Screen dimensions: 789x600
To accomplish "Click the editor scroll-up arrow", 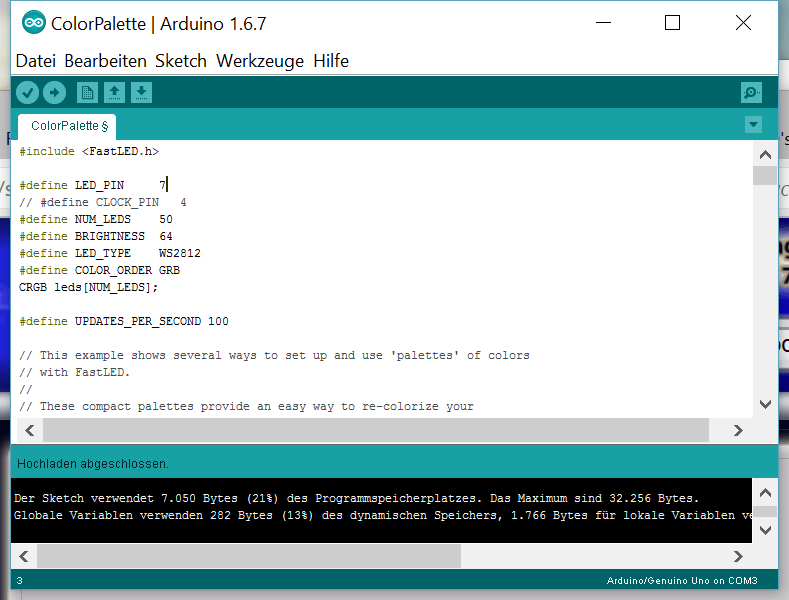I will click(x=765, y=154).
